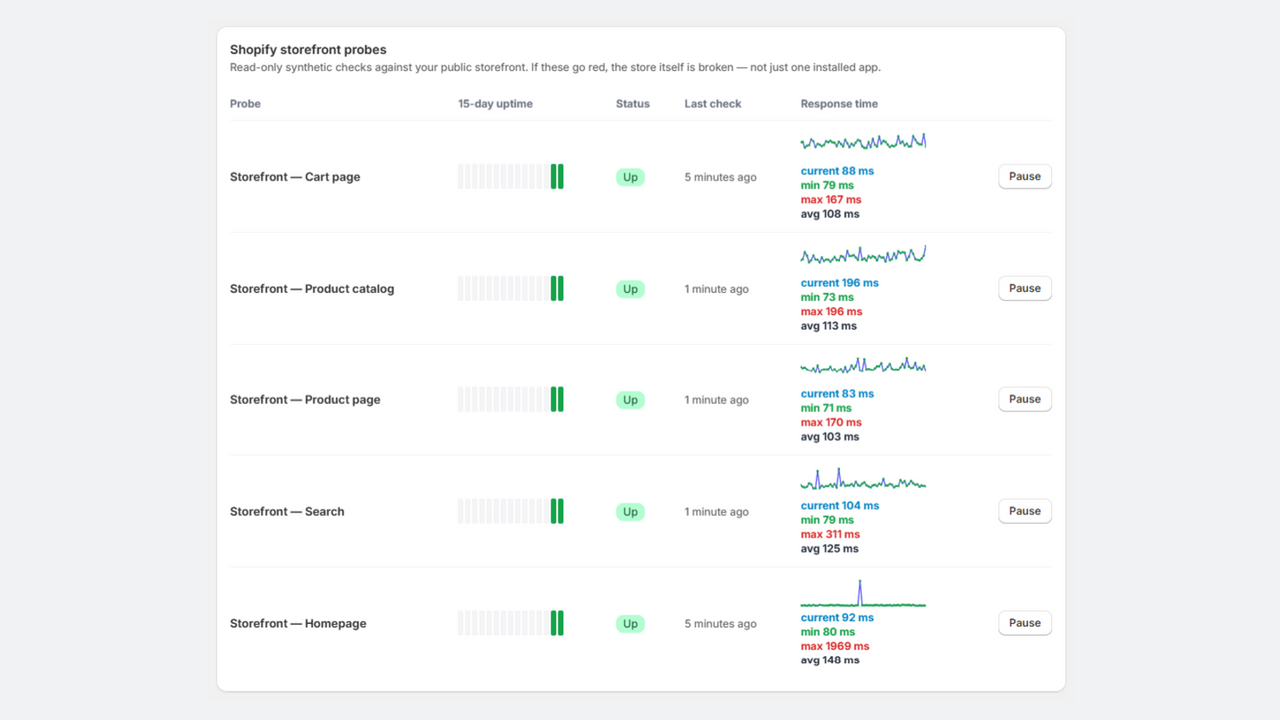The height and width of the screenshot is (720, 1280).
Task: Click the Last check column header
Action: click(713, 104)
